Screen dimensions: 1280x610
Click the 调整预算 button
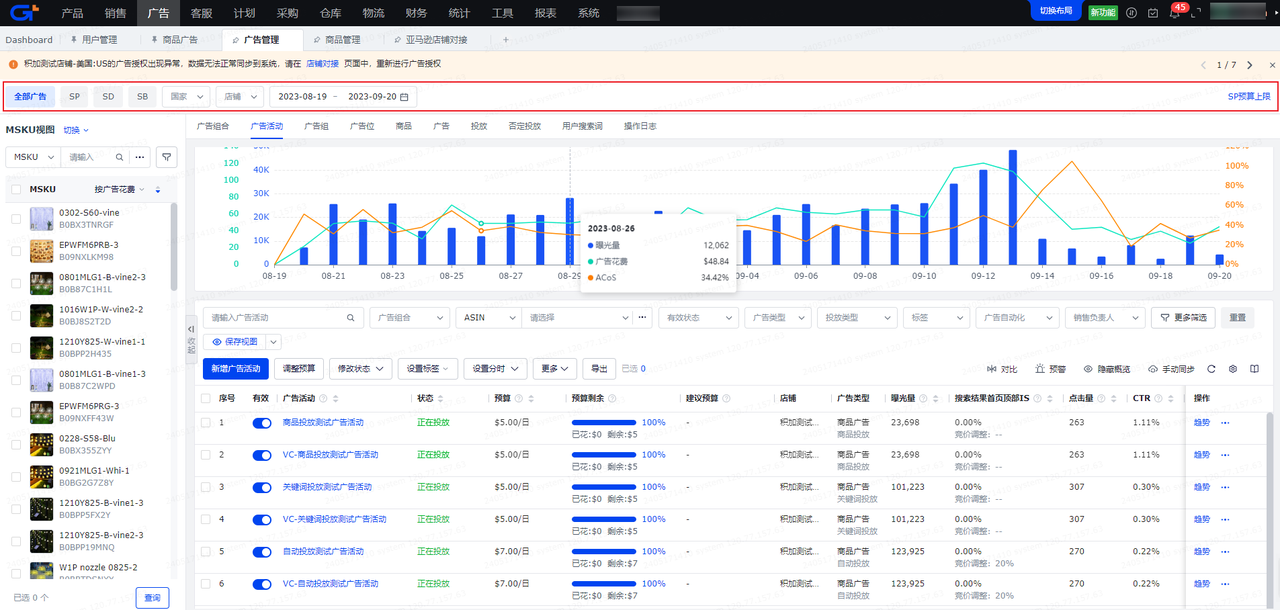click(x=300, y=369)
